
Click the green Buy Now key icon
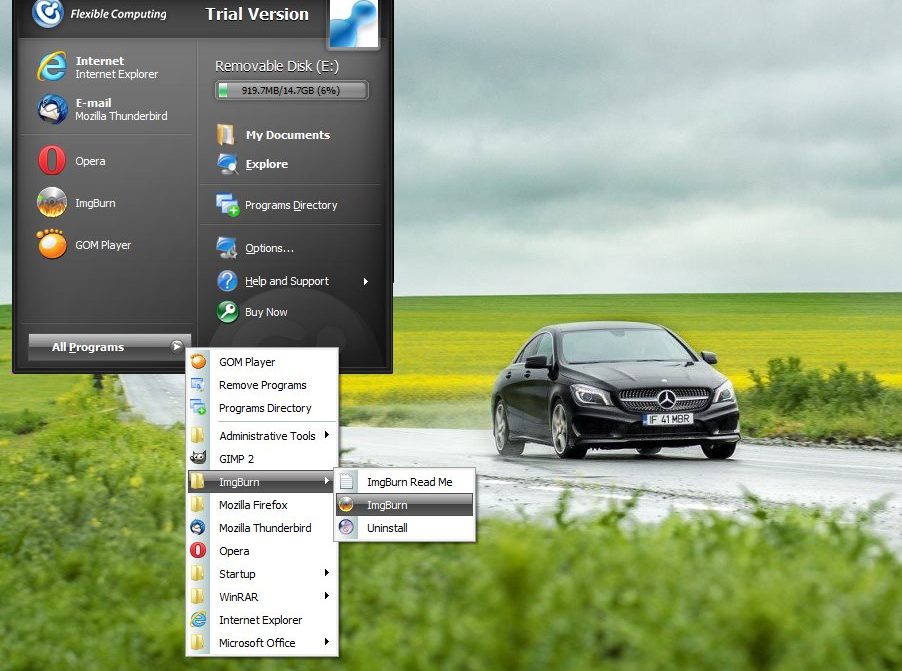coord(227,312)
